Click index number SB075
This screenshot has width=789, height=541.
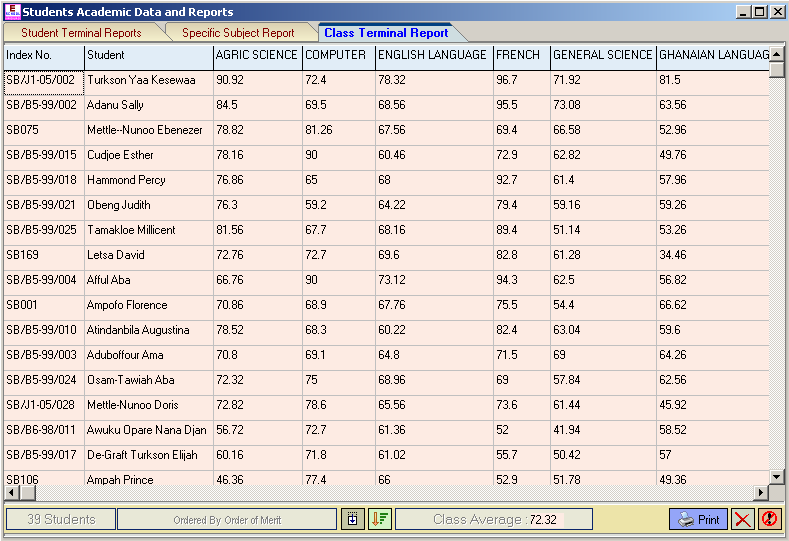pos(44,132)
